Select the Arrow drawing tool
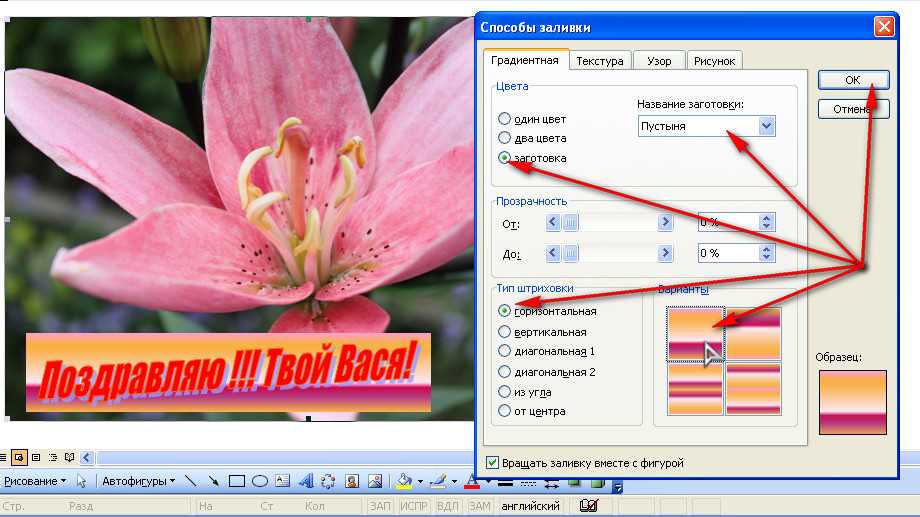Screen dimensions: 920x517 (213, 481)
